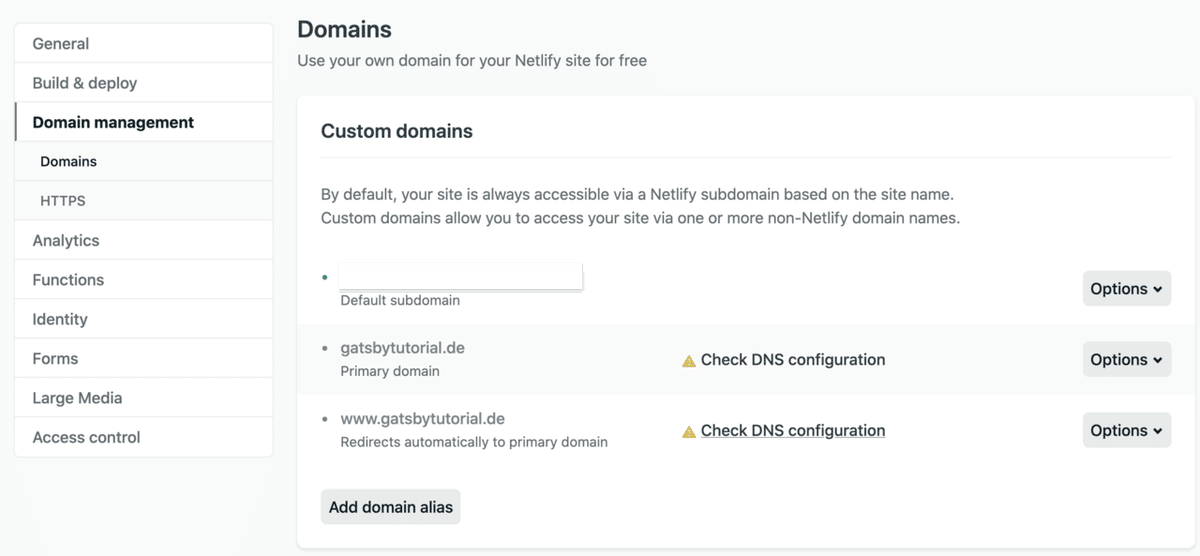Select Domain management in sidebar
1200x556 pixels.
click(113, 122)
